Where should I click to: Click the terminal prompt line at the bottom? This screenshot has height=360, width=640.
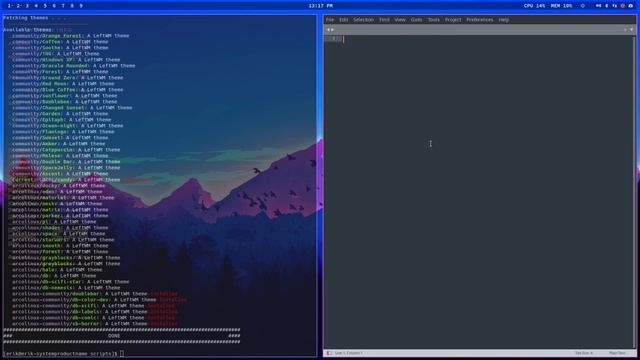[x=63, y=353]
